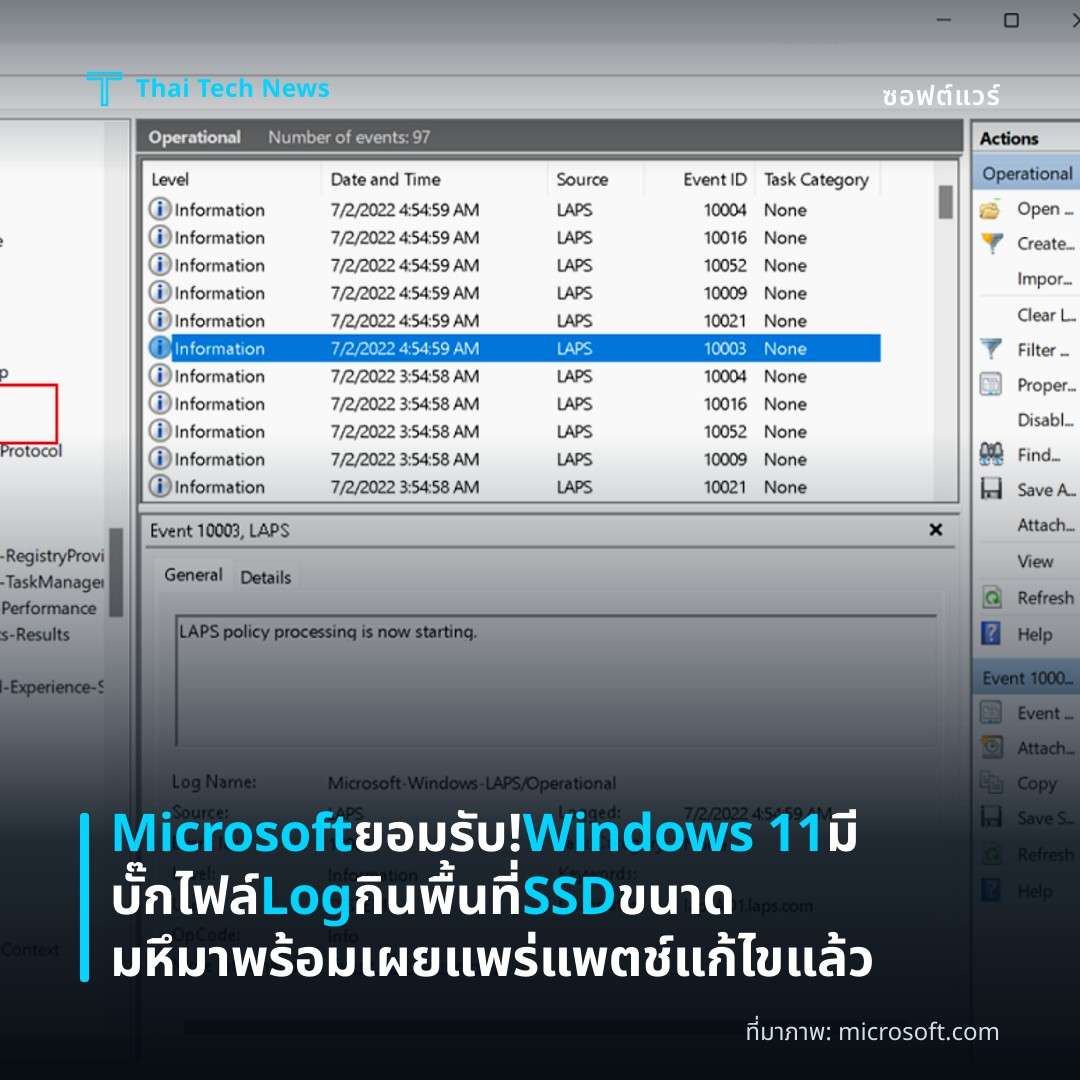Select the 4:54:59 AM event 10052 row
The image size is (1080, 1080).
pos(514,265)
